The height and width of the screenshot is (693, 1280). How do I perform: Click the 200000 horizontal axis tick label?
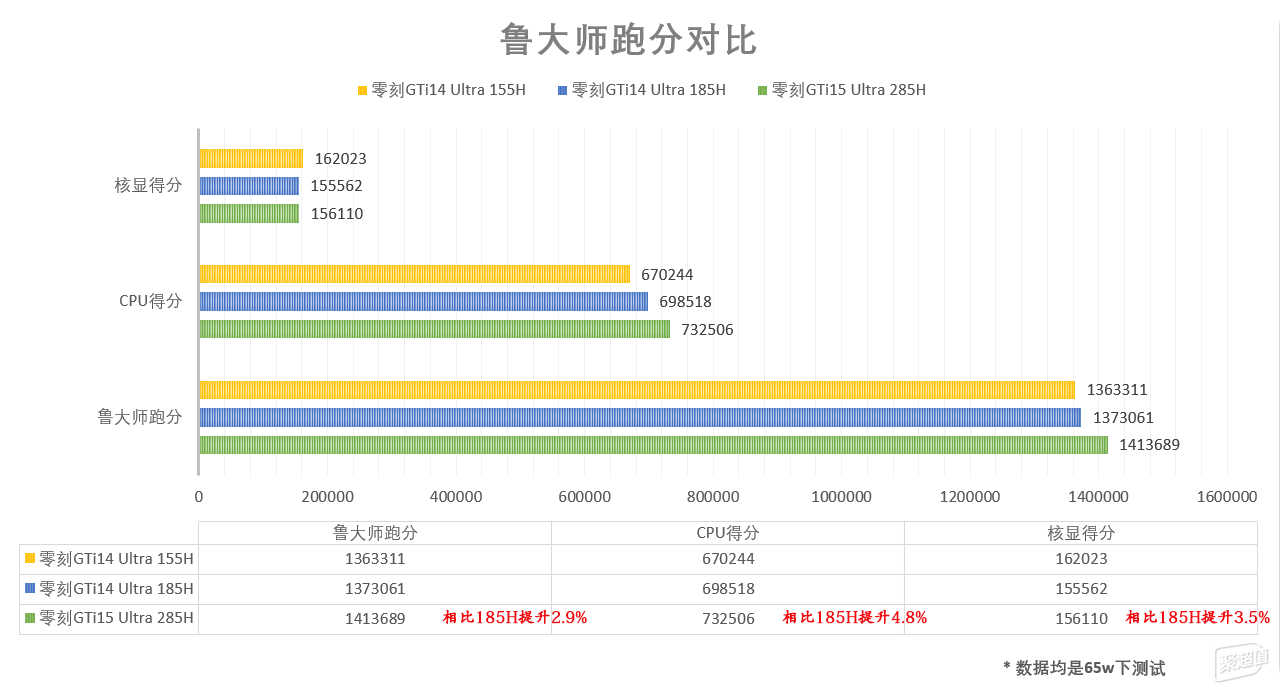coord(327,496)
